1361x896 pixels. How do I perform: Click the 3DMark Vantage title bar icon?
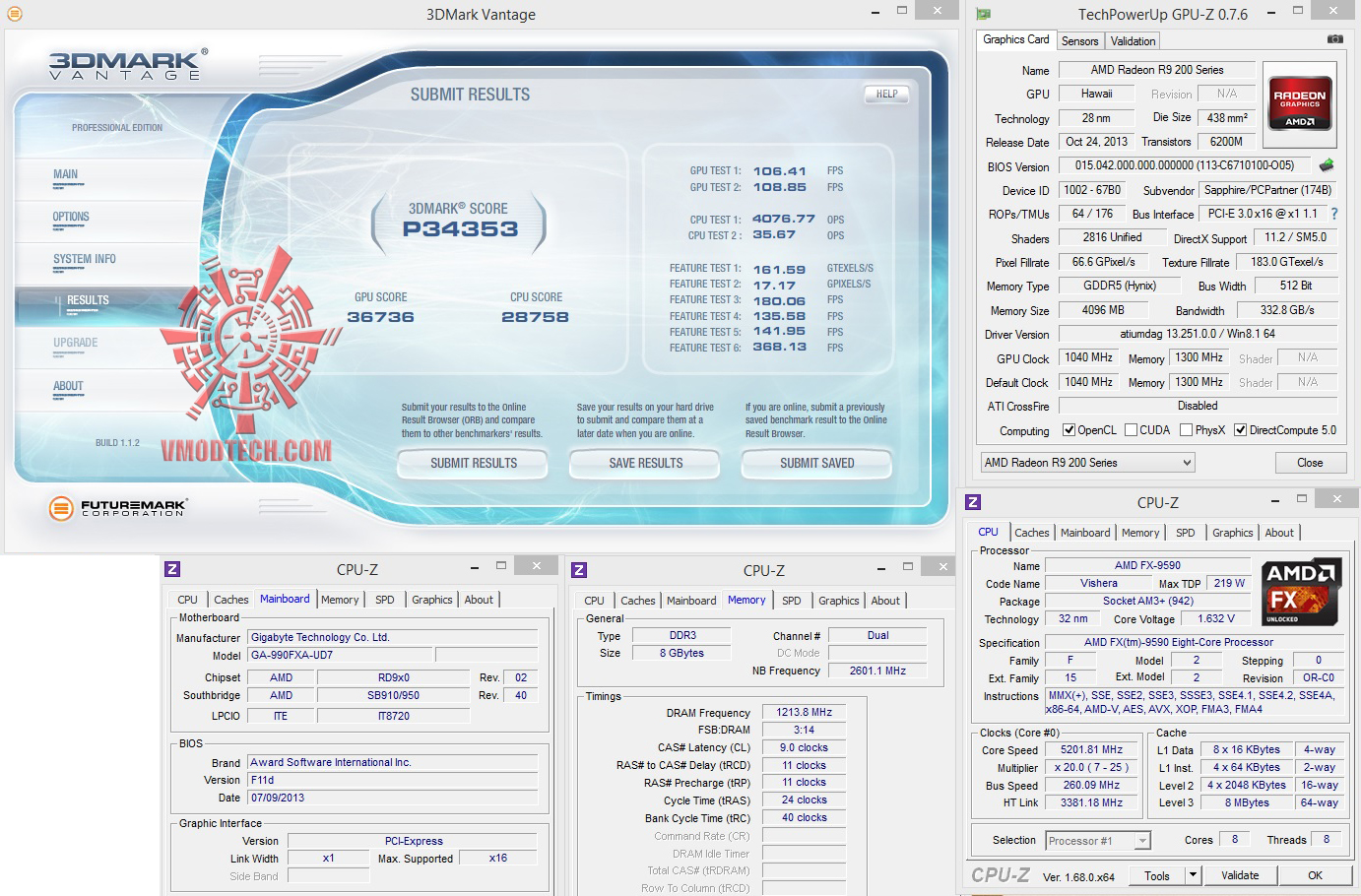click(x=13, y=14)
